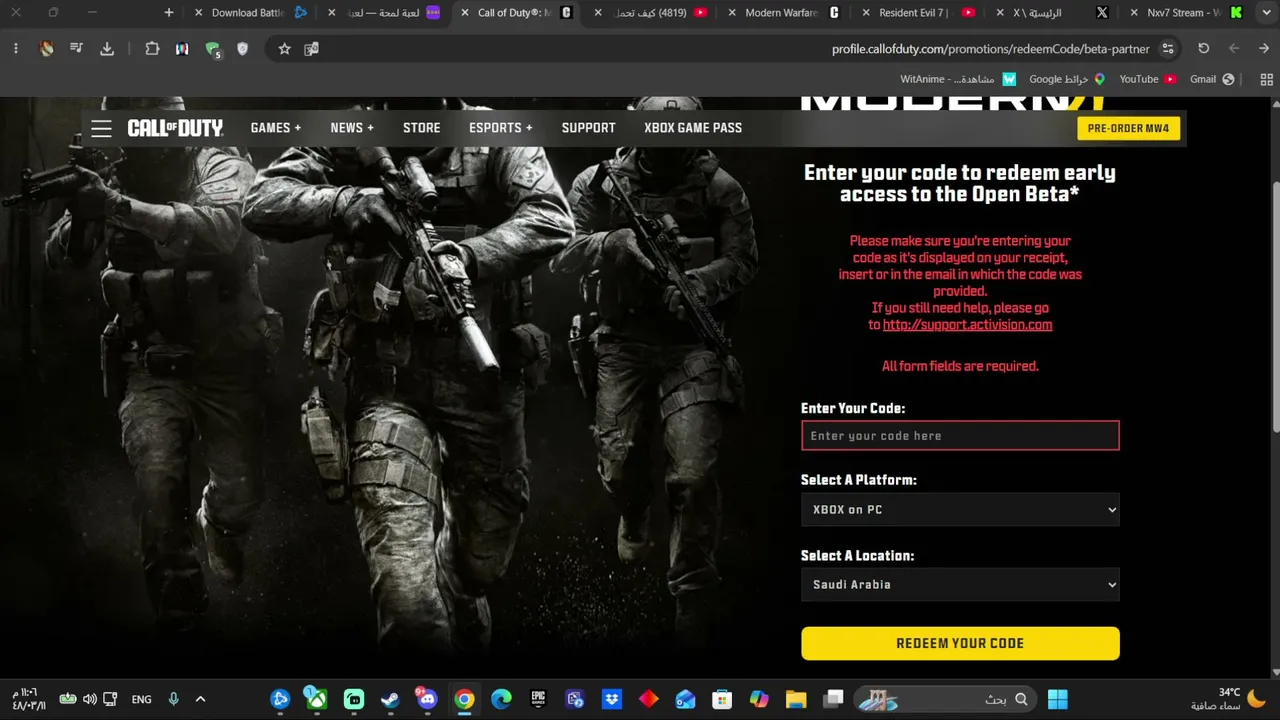
Task: Open Discord from the taskbar
Action: (x=428, y=699)
